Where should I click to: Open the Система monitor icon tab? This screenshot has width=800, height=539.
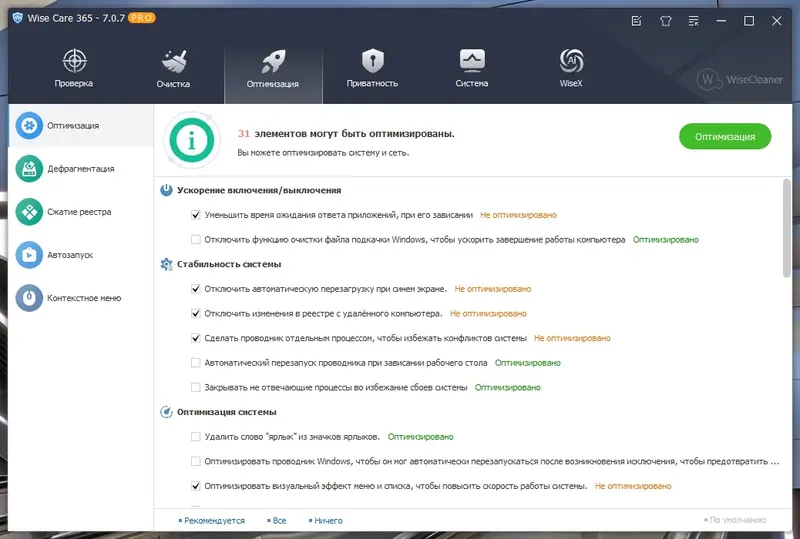(x=472, y=60)
